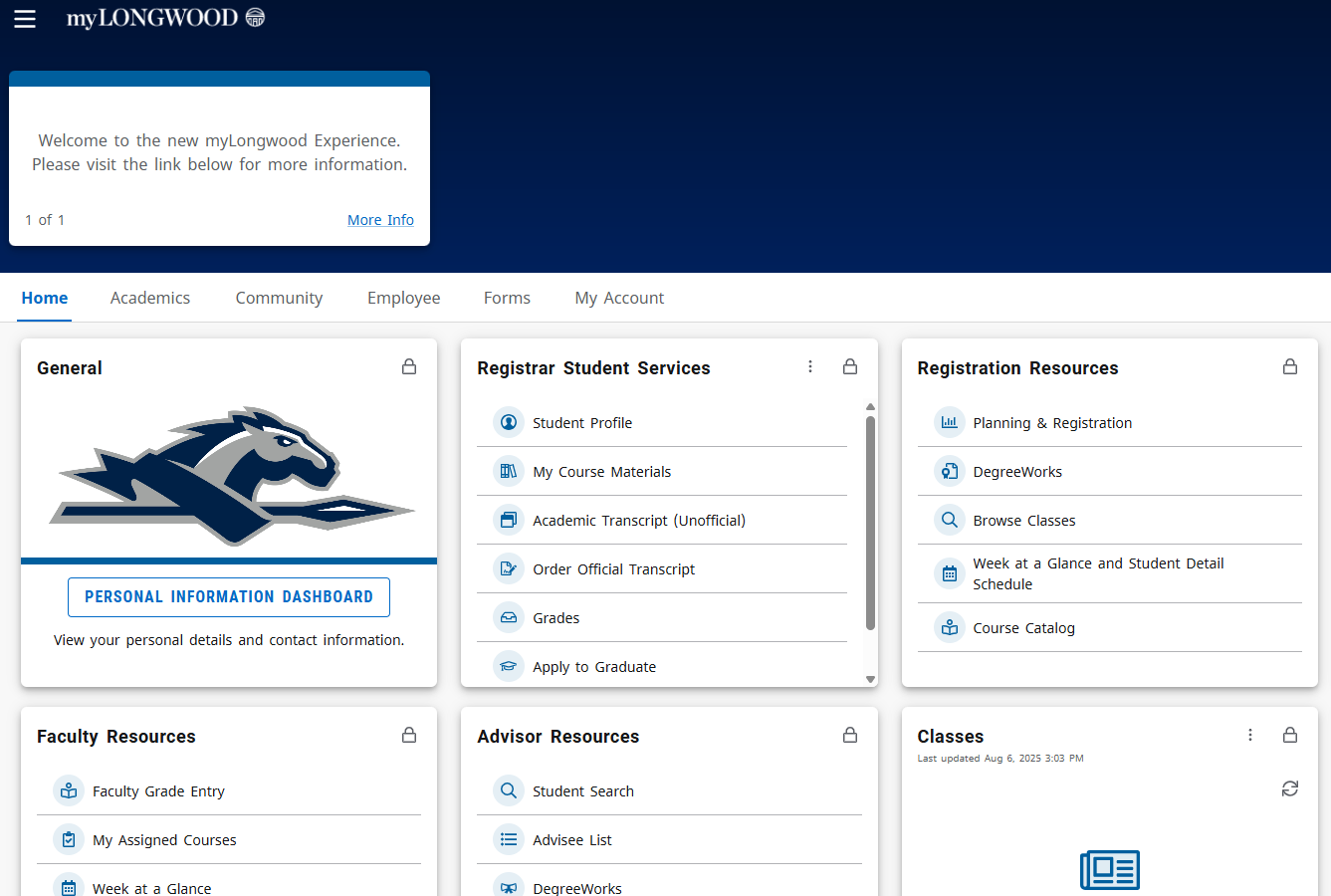Click the Course Catalog icon
Viewport: 1331px width, 896px height.
[x=950, y=627]
